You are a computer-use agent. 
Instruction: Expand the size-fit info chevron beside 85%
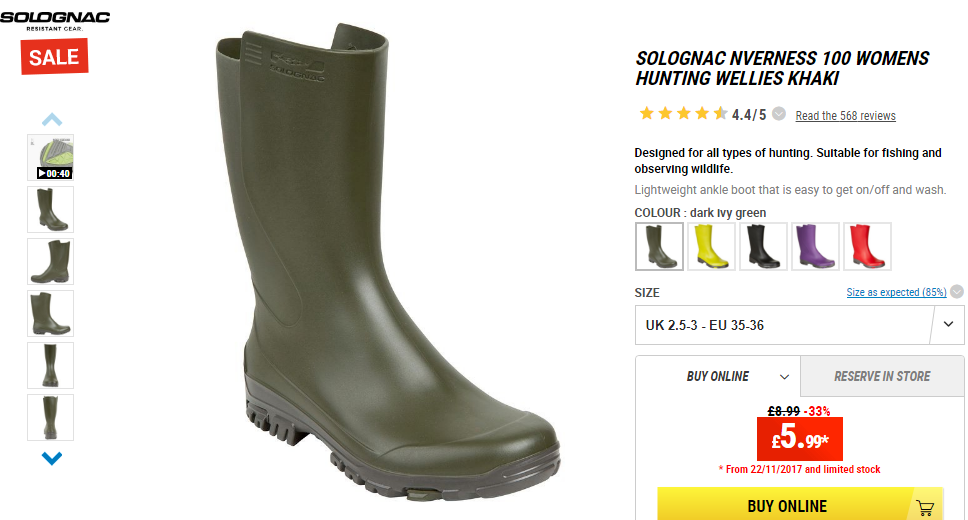(957, 291)
